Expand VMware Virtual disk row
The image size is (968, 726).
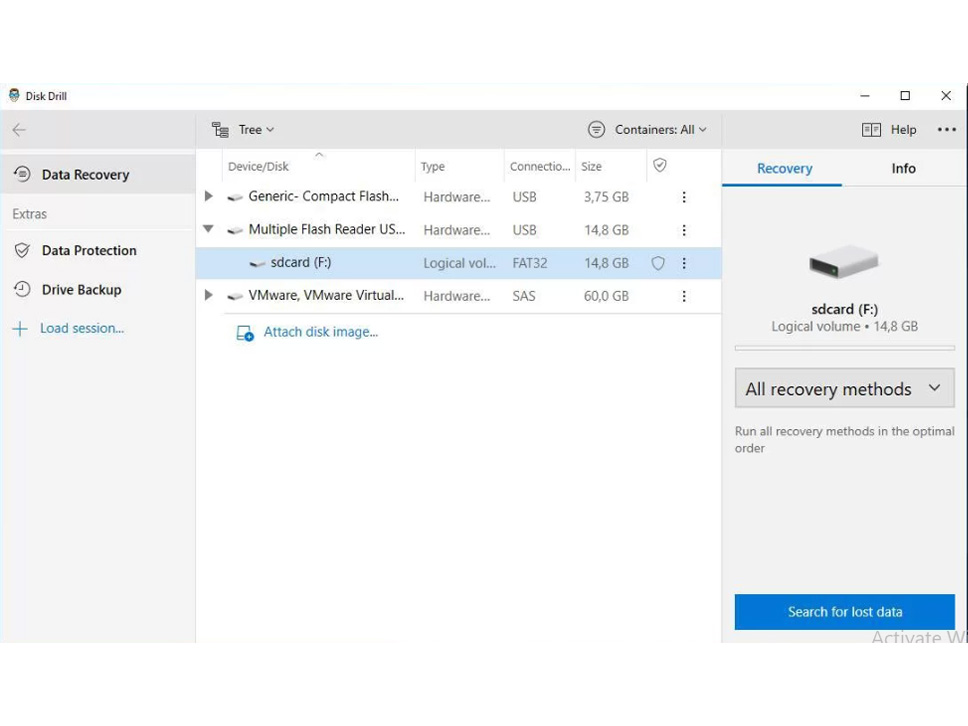point(209,295)
